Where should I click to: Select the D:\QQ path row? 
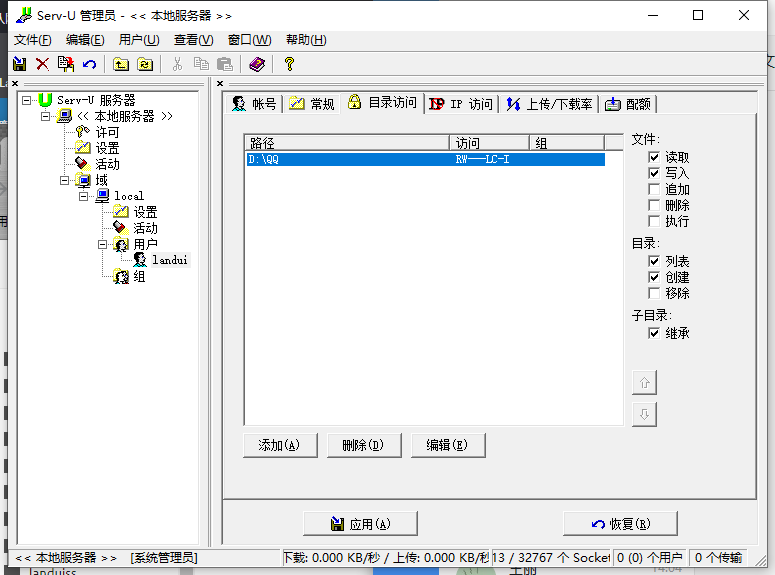click(426, 159)
